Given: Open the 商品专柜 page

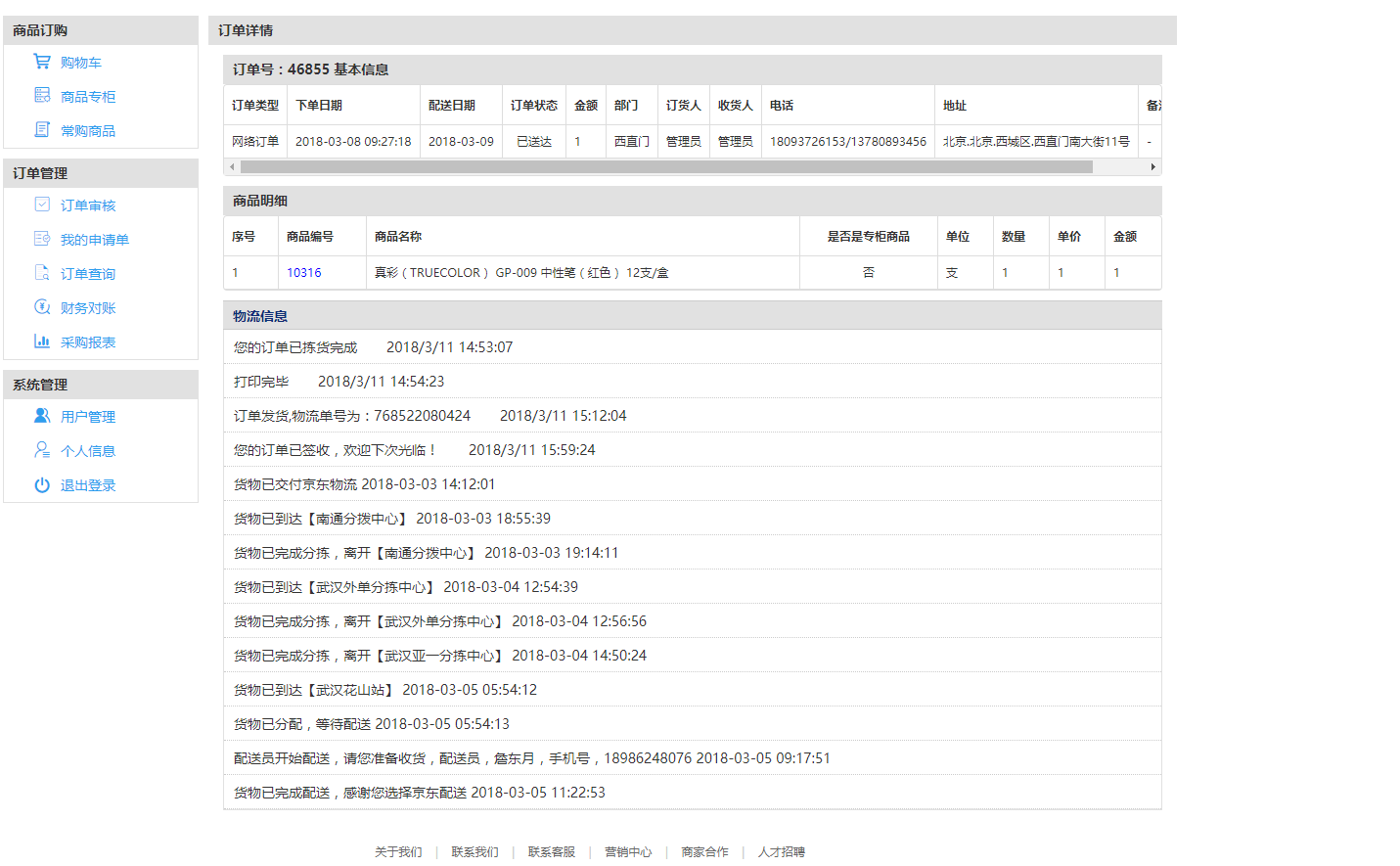Looking at the screenshot, I should click(88, 97).
